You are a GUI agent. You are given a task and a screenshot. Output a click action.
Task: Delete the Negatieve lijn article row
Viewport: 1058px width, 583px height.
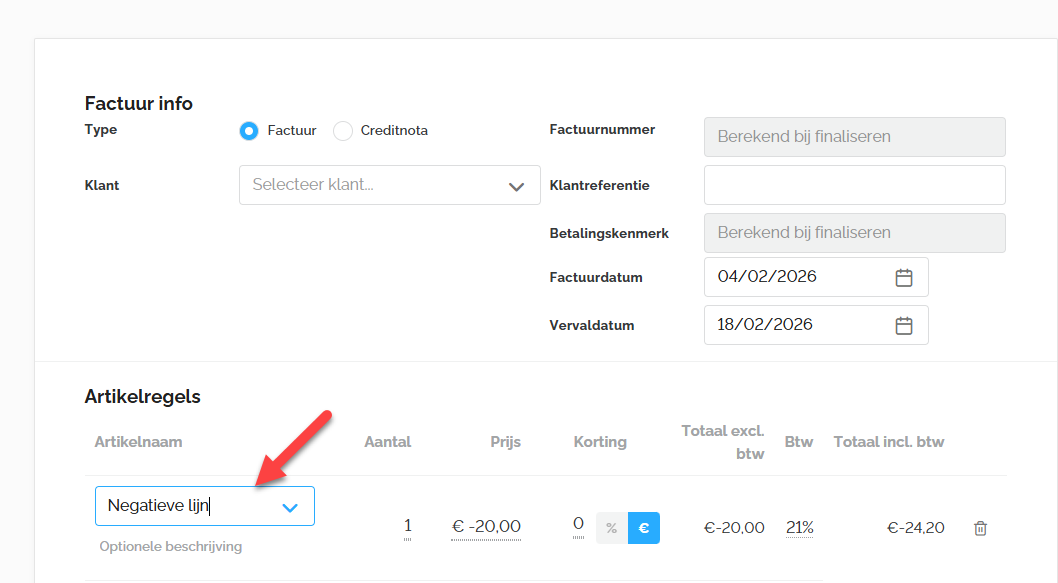980,528
